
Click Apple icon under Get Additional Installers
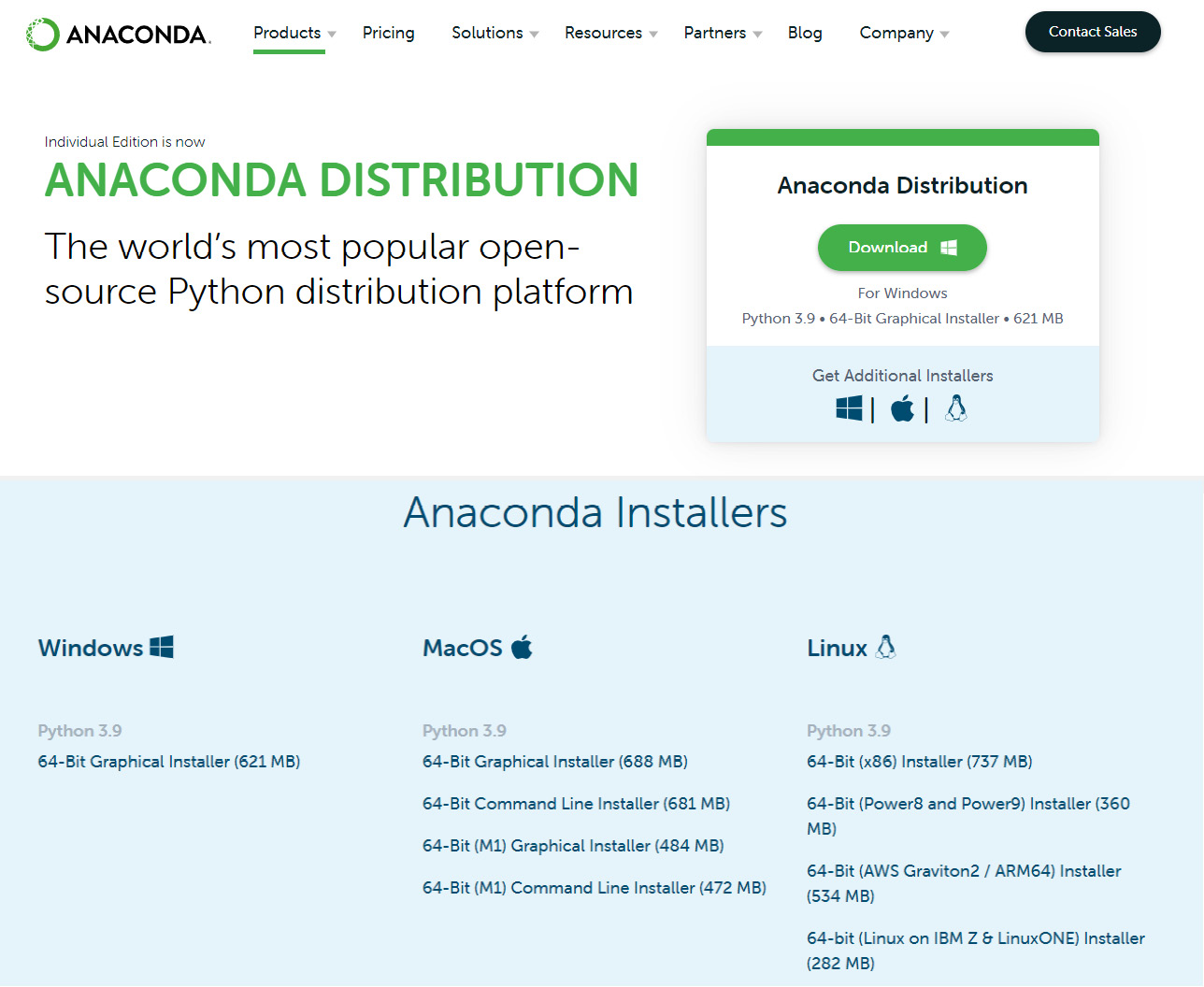902,408
